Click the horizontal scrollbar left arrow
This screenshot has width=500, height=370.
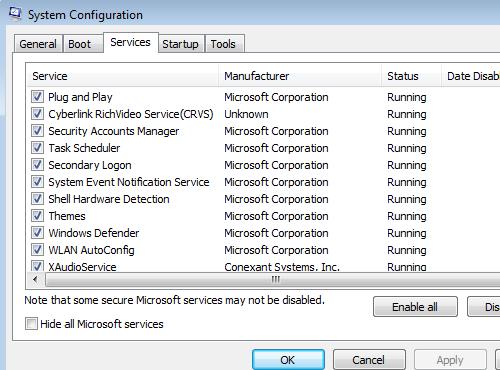click(35, 280)
